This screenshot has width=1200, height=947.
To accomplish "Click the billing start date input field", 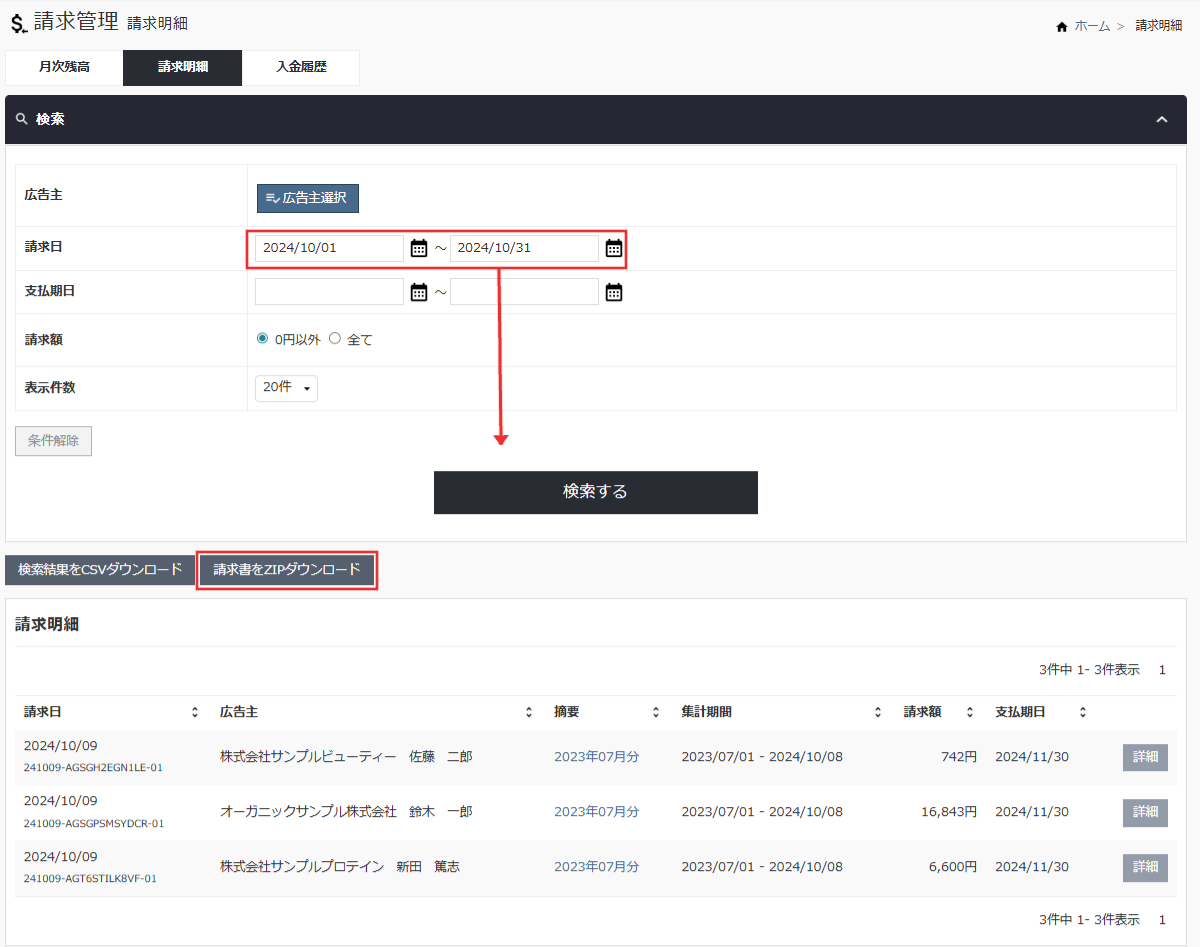I will click(x=329, y=248).
